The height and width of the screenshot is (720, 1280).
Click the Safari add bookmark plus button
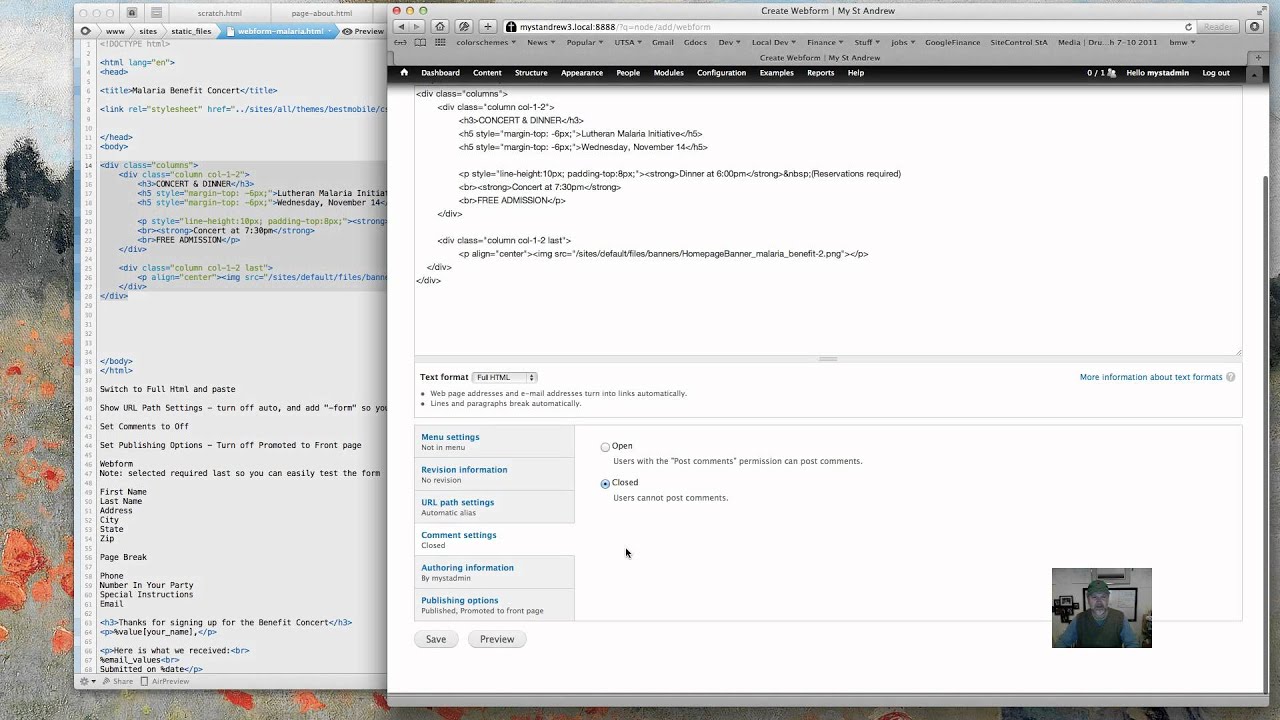pos(488,27)
